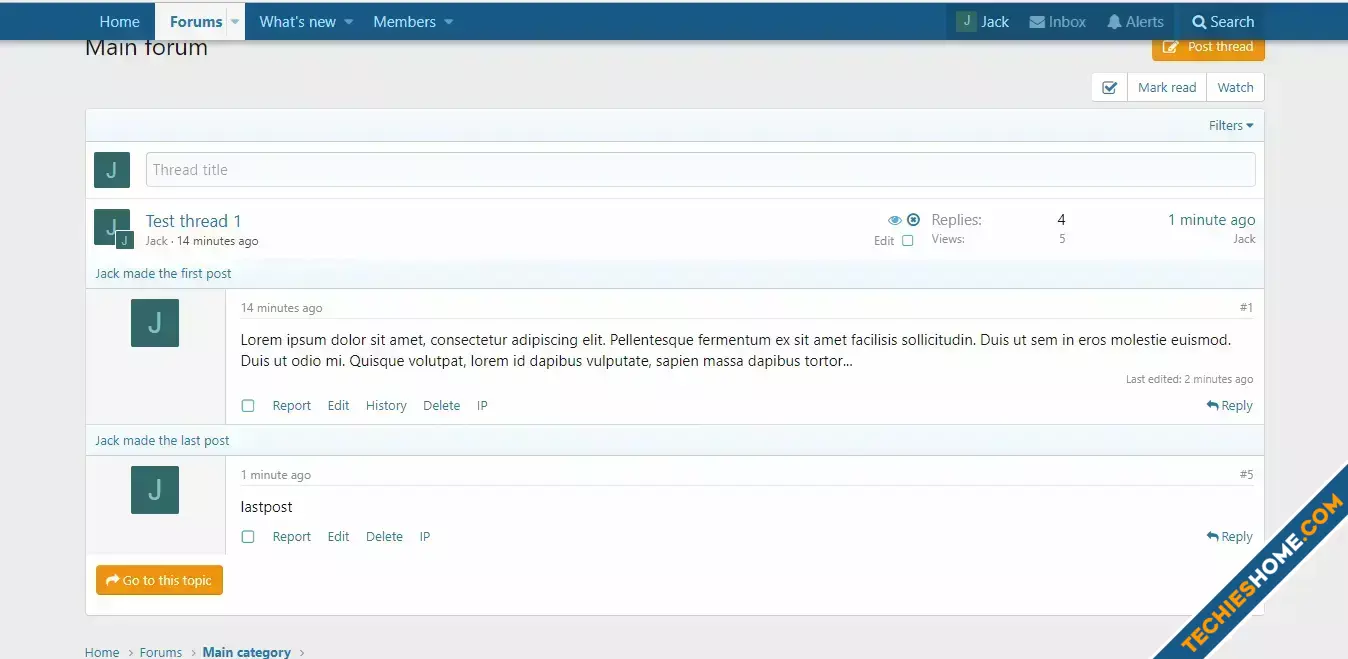
Task: Click the watched-thread eye icon on Test thread 1
Action: [x=895, y=220]
